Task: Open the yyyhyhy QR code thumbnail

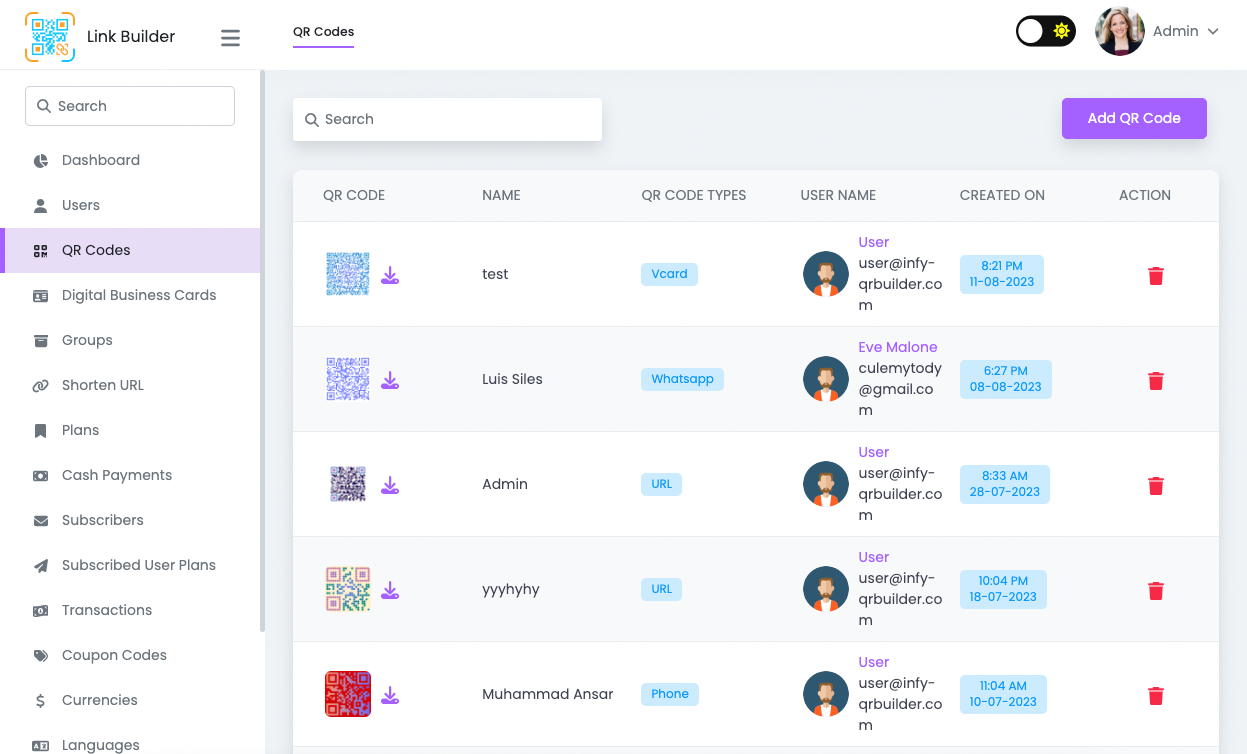Action: click(x=348, y=589)
